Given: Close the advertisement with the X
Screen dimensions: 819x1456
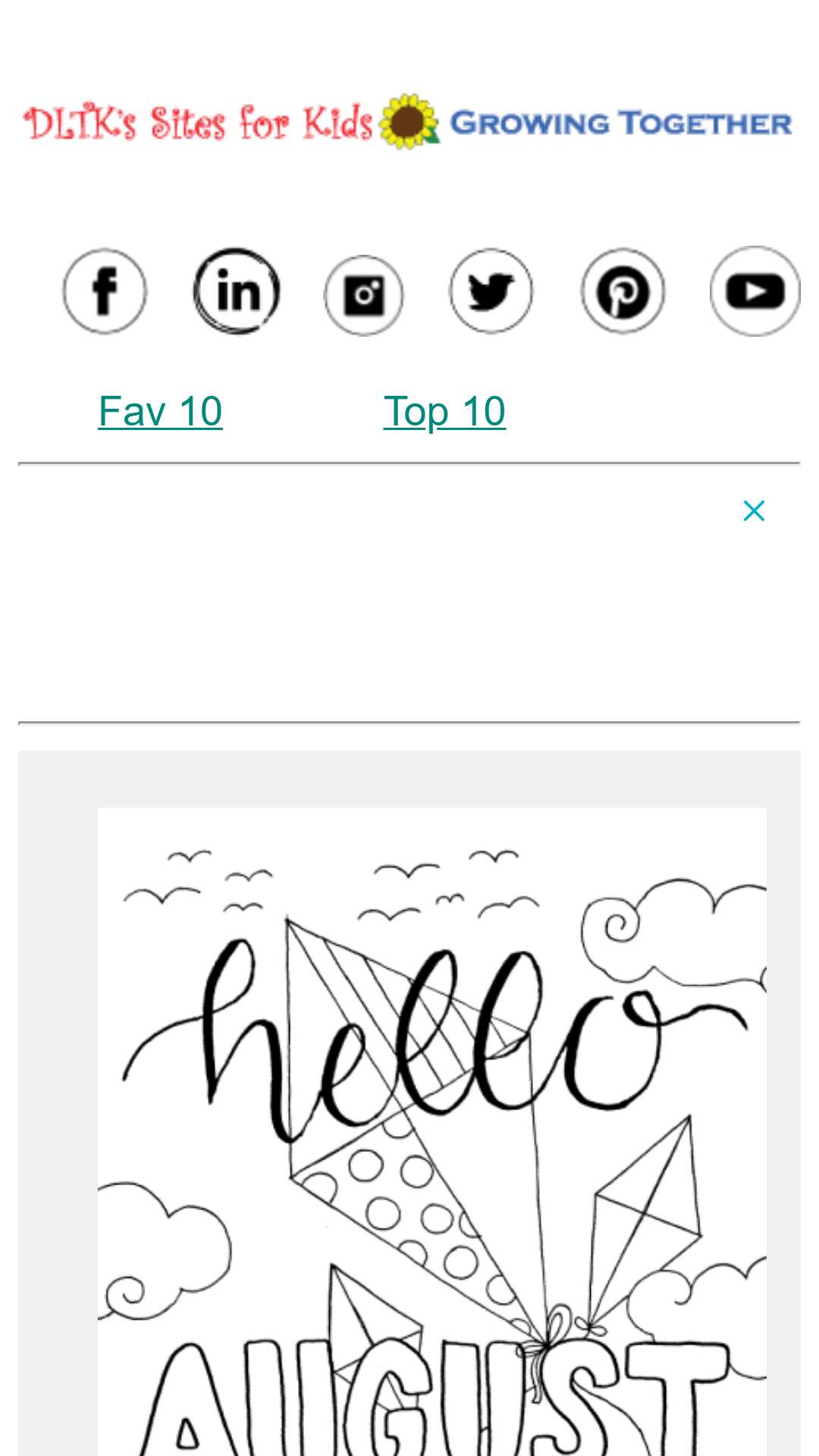Looking at the screenshot, I should pos(754,510).
